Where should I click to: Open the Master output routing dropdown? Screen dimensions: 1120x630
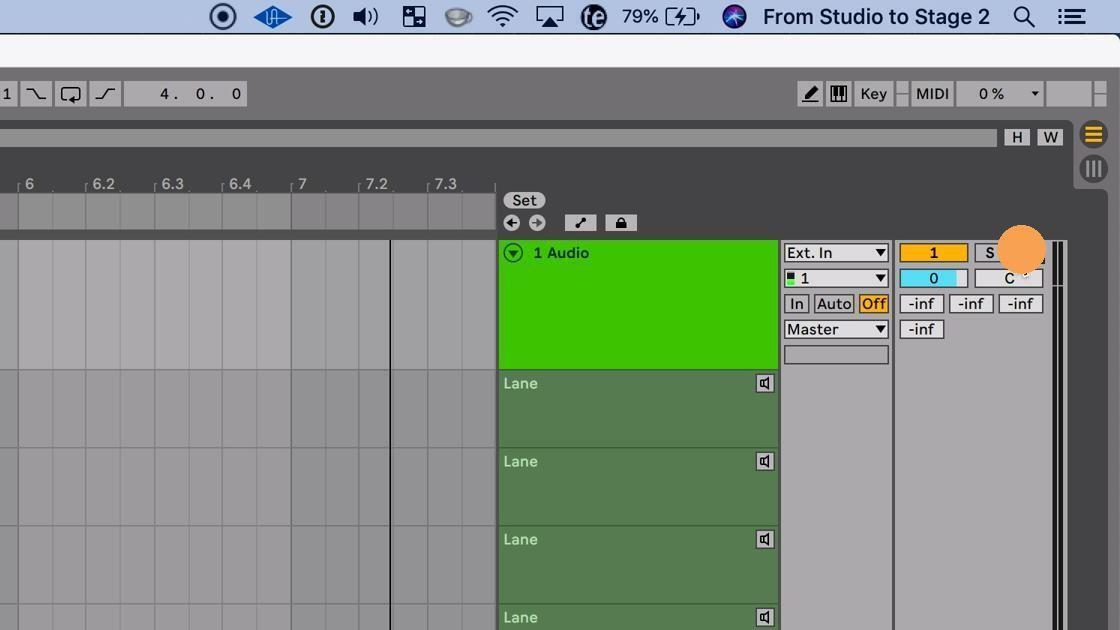[835, 329]
